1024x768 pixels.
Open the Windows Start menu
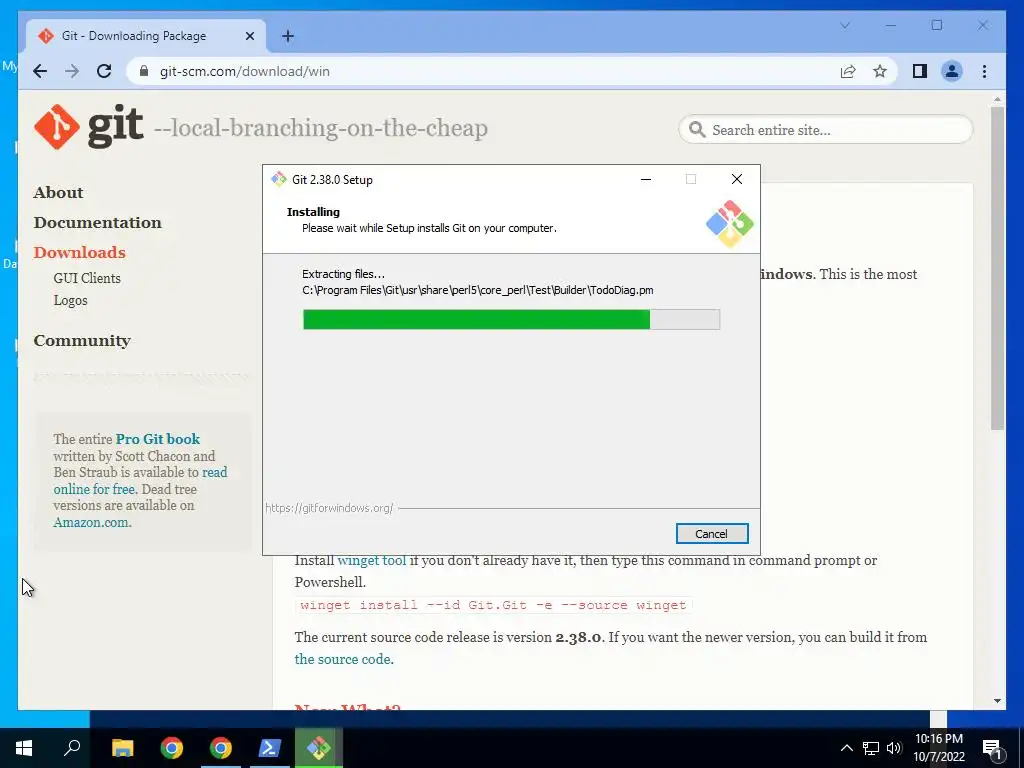(x=24, y=748)
